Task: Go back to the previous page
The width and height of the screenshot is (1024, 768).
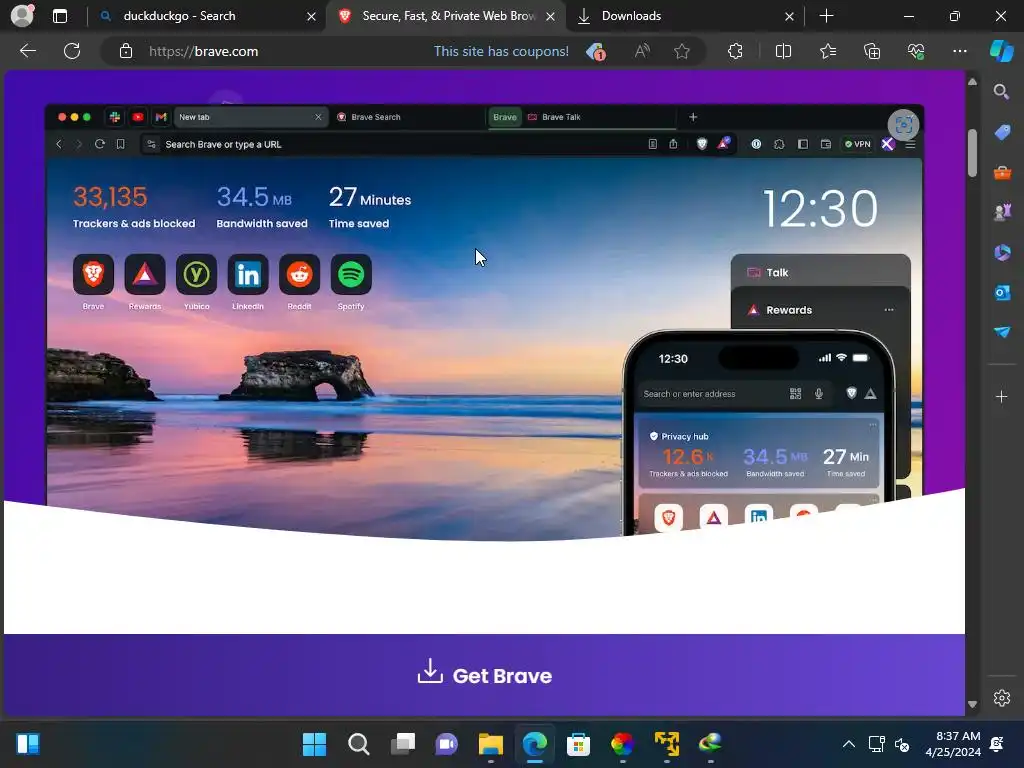Action: 27,51
